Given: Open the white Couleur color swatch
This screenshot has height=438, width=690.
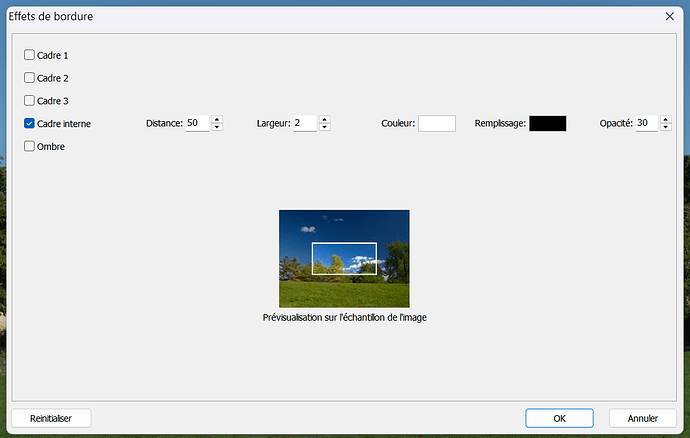Looking at the screenshot, I should [x=437, y=123].
